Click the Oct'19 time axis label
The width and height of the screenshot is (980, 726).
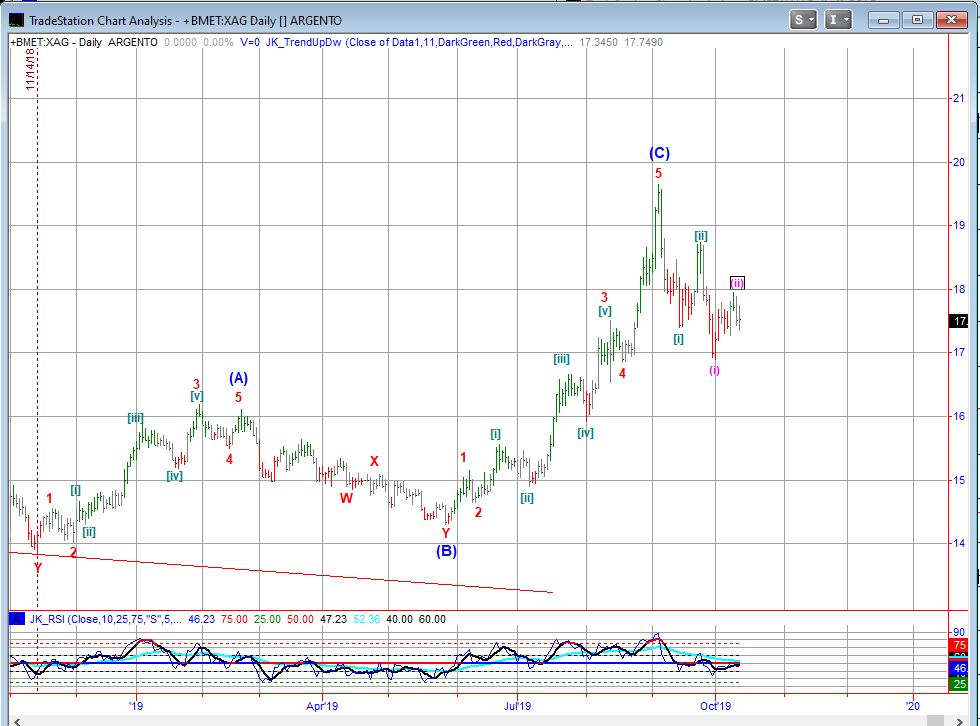[716, 706]
